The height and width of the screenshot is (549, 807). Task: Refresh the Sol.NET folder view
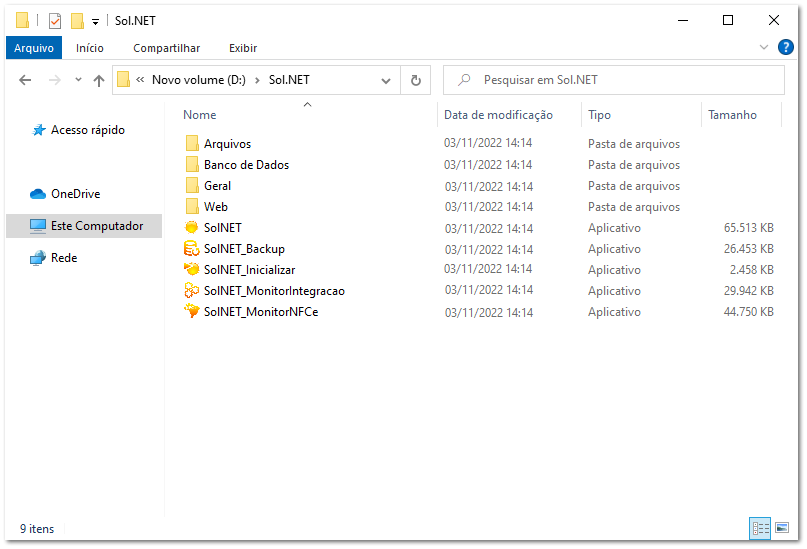coord(416,80)
